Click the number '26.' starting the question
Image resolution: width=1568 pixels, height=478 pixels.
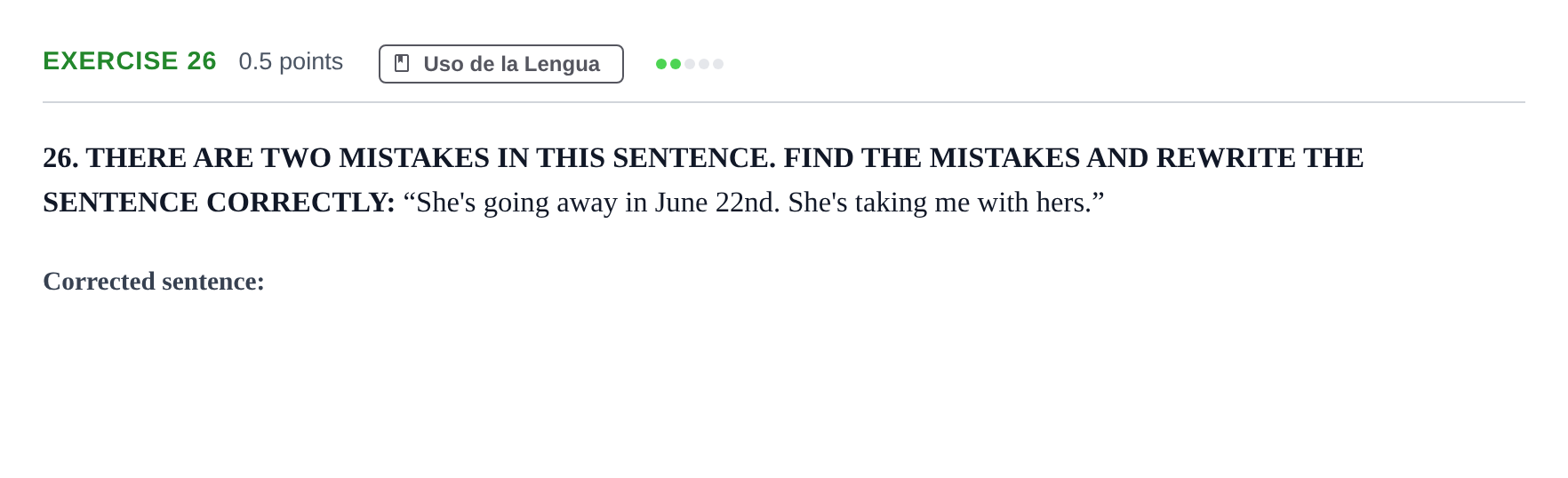60,158
